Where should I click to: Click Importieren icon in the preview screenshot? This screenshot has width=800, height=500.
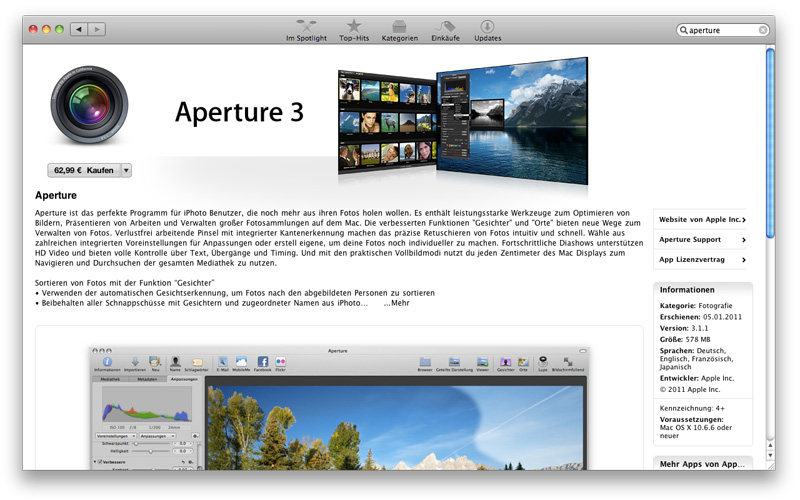[x=135, y=364]
